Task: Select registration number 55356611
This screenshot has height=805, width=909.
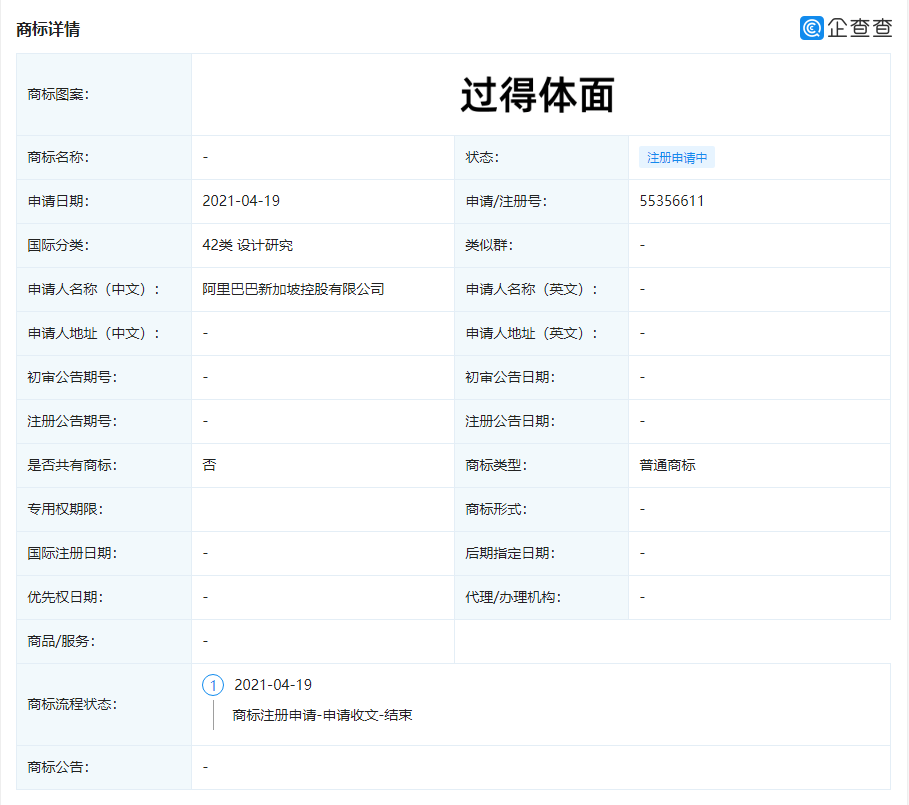Action: tap(671, 201)
